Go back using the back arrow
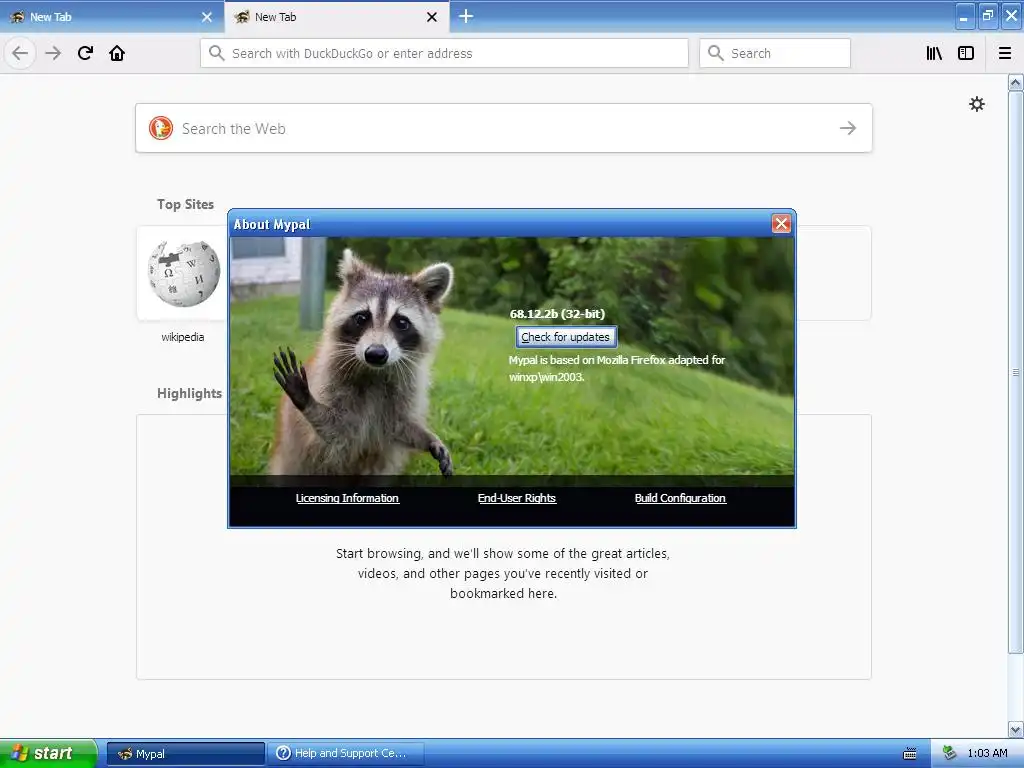Viewport: 1024px width, 768px height. click(20, 53)
